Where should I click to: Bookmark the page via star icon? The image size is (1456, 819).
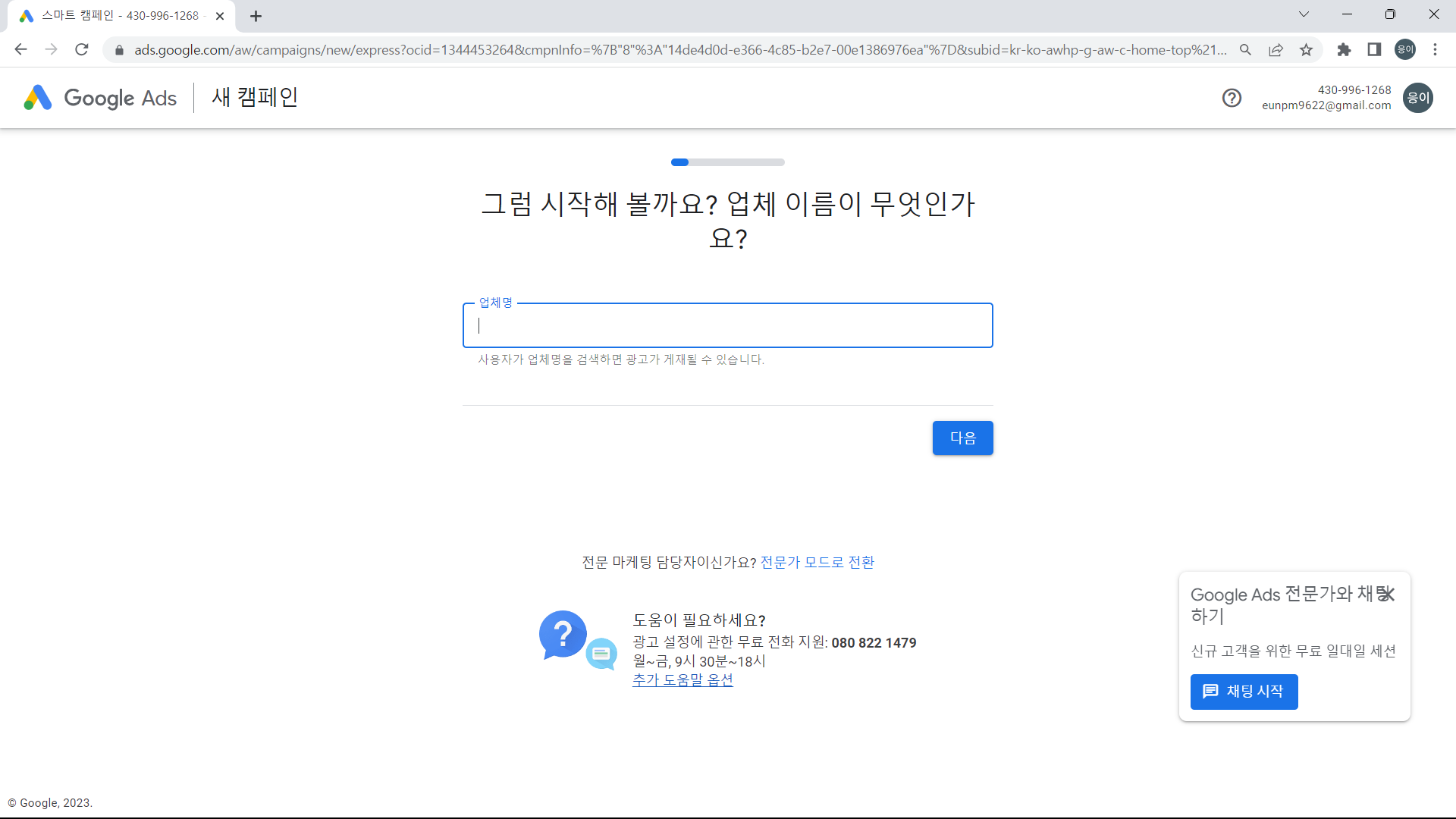tap(1306, 49)
